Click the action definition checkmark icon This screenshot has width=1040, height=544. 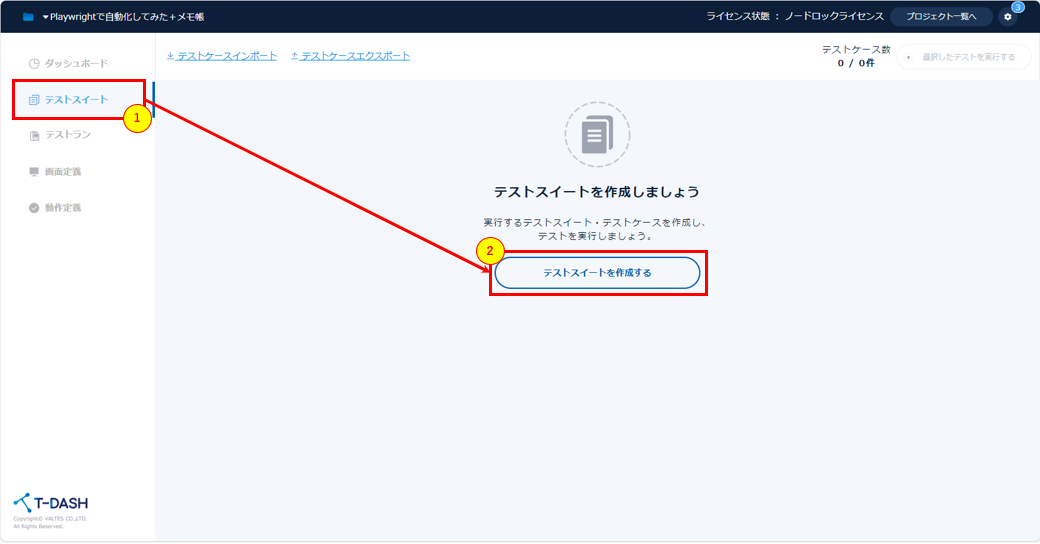pyautogui.click(x=34, y=208)
